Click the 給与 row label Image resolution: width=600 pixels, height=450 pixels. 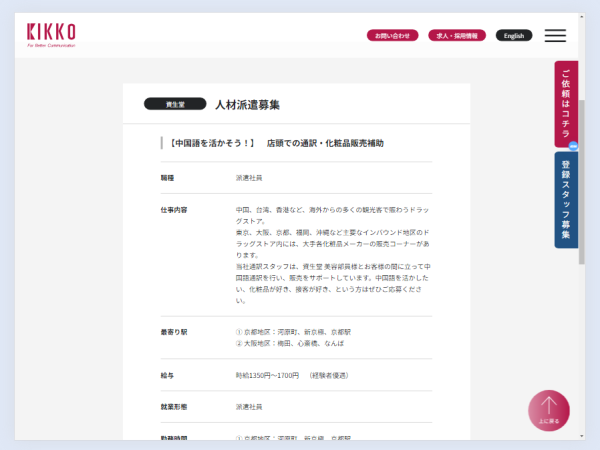[x=167, y=375]
